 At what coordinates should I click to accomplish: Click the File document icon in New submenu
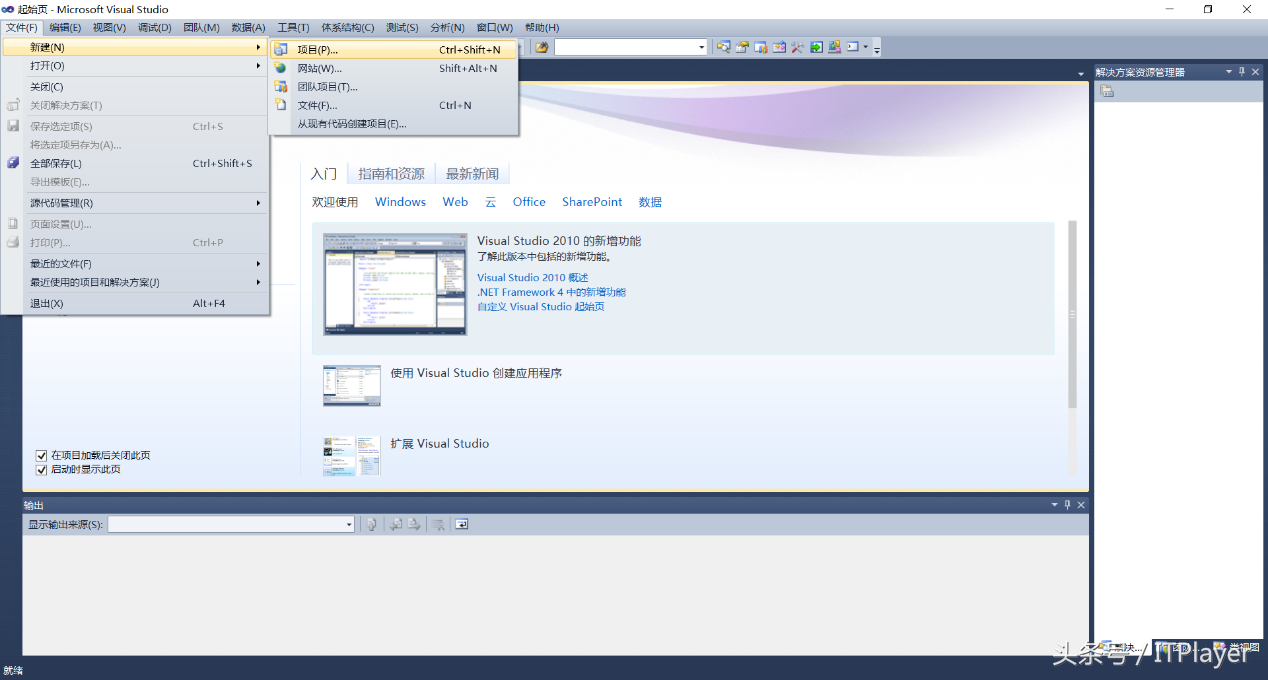281,105
